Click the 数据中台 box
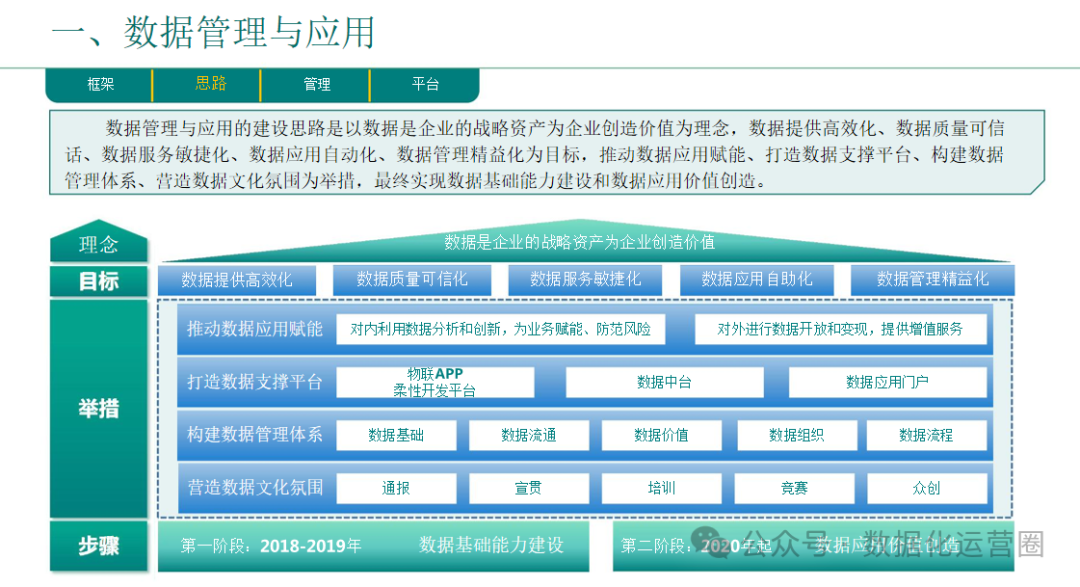This screenshot has width=1080, height=587. 664,382
